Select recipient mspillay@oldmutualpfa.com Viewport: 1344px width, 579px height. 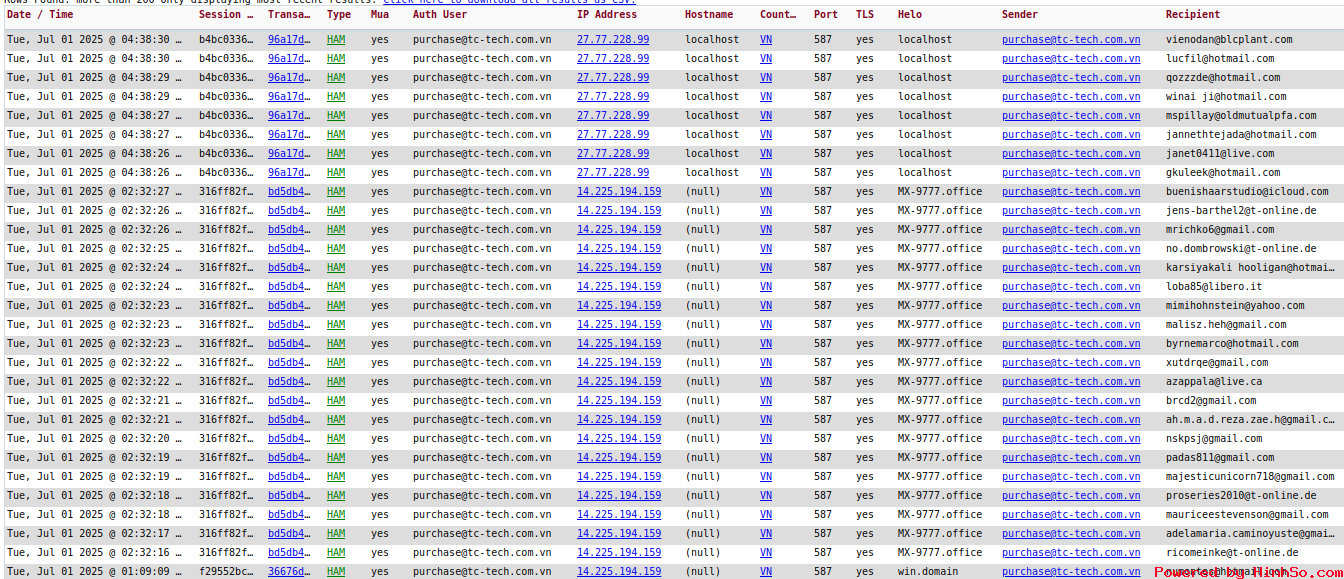point(1241,116)
